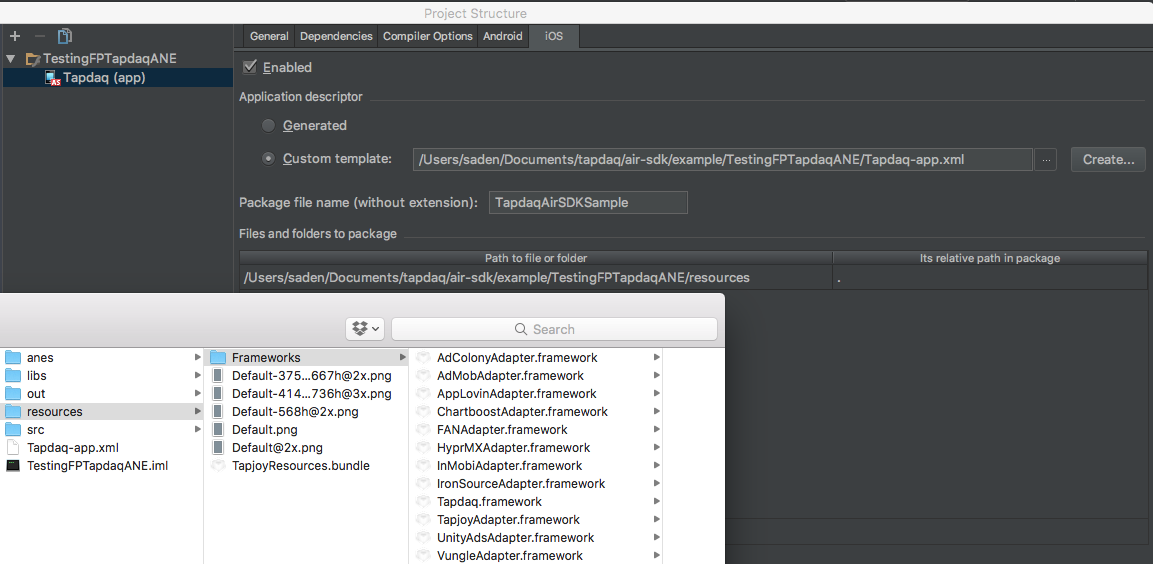The width and height of the screenshot is (1153, 564).
Task: Click the Default-568h@2x.png file icon
Action: pos(218,412)
